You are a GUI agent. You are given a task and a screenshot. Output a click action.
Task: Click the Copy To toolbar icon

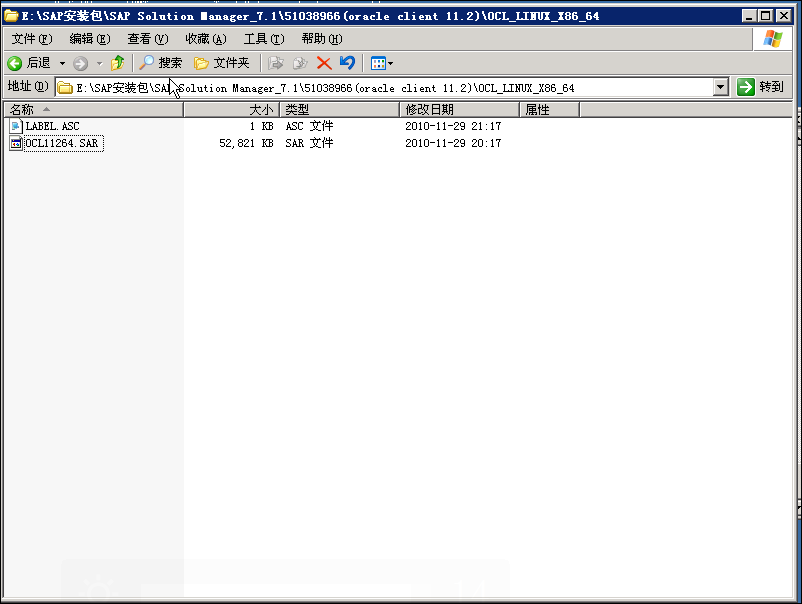pos(300,63)
